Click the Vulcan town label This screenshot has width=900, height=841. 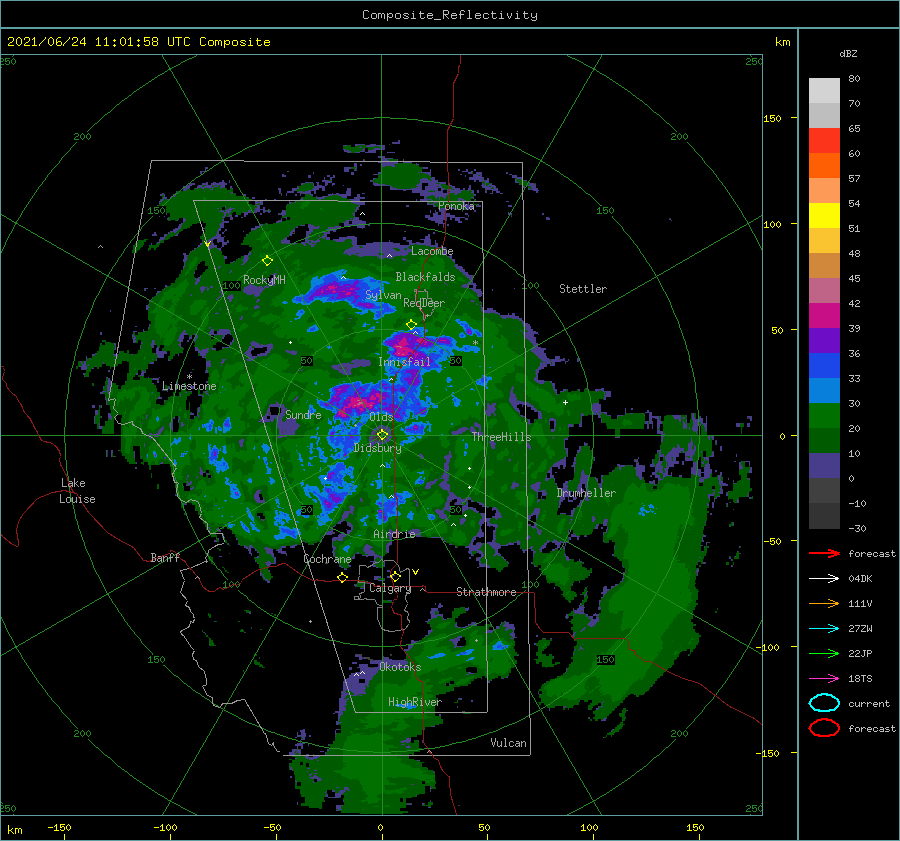[508, 743]
